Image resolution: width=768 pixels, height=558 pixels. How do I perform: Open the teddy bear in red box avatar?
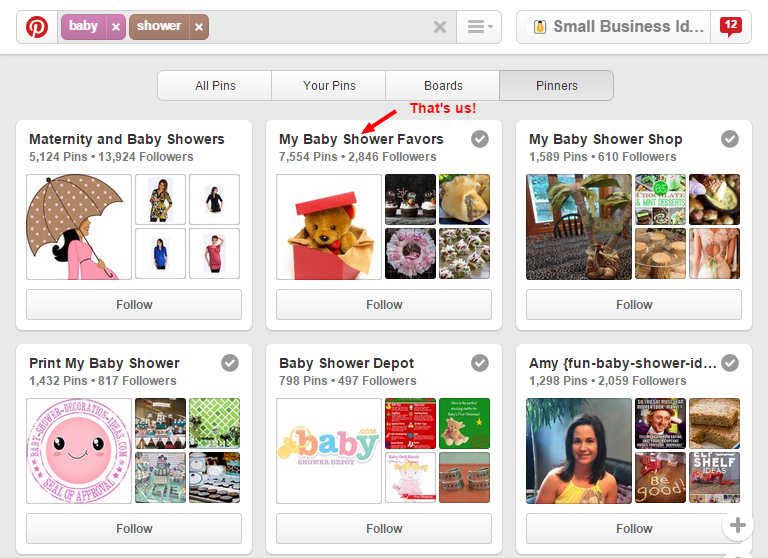pyautogui.click(x=329, y=227)
